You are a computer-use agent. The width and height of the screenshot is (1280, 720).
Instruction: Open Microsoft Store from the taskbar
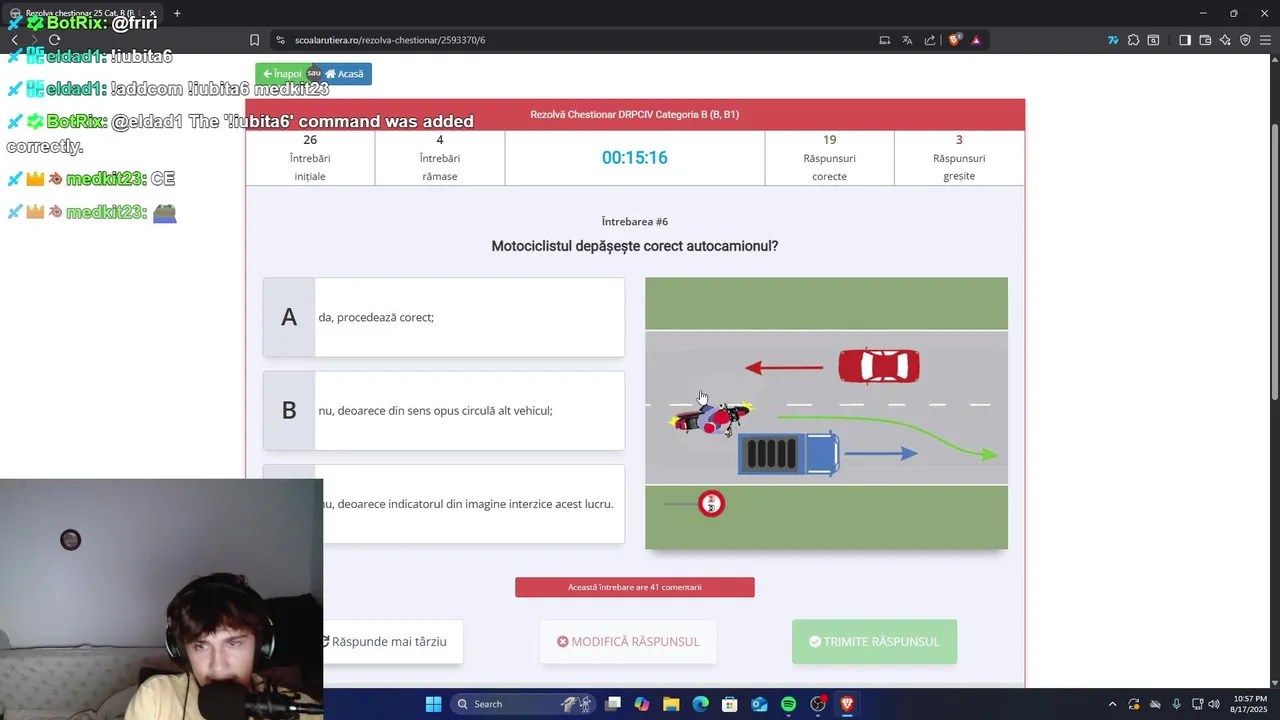coord(730,704)
